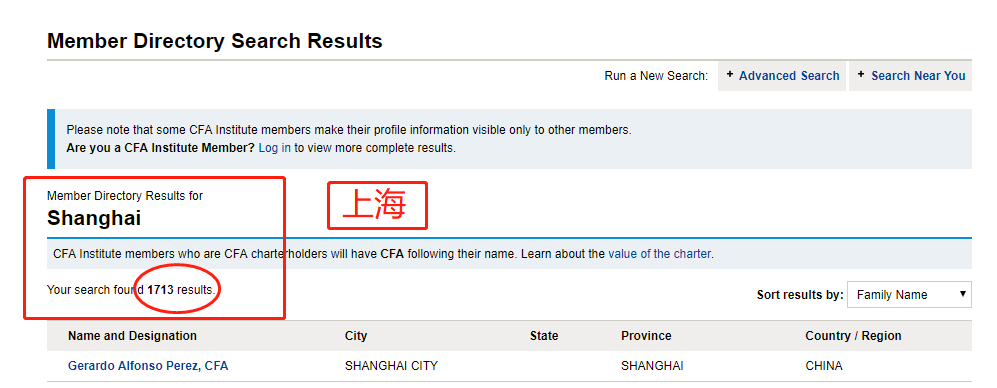Click the Member Directory Search Results title

click(x=215, y=41)
